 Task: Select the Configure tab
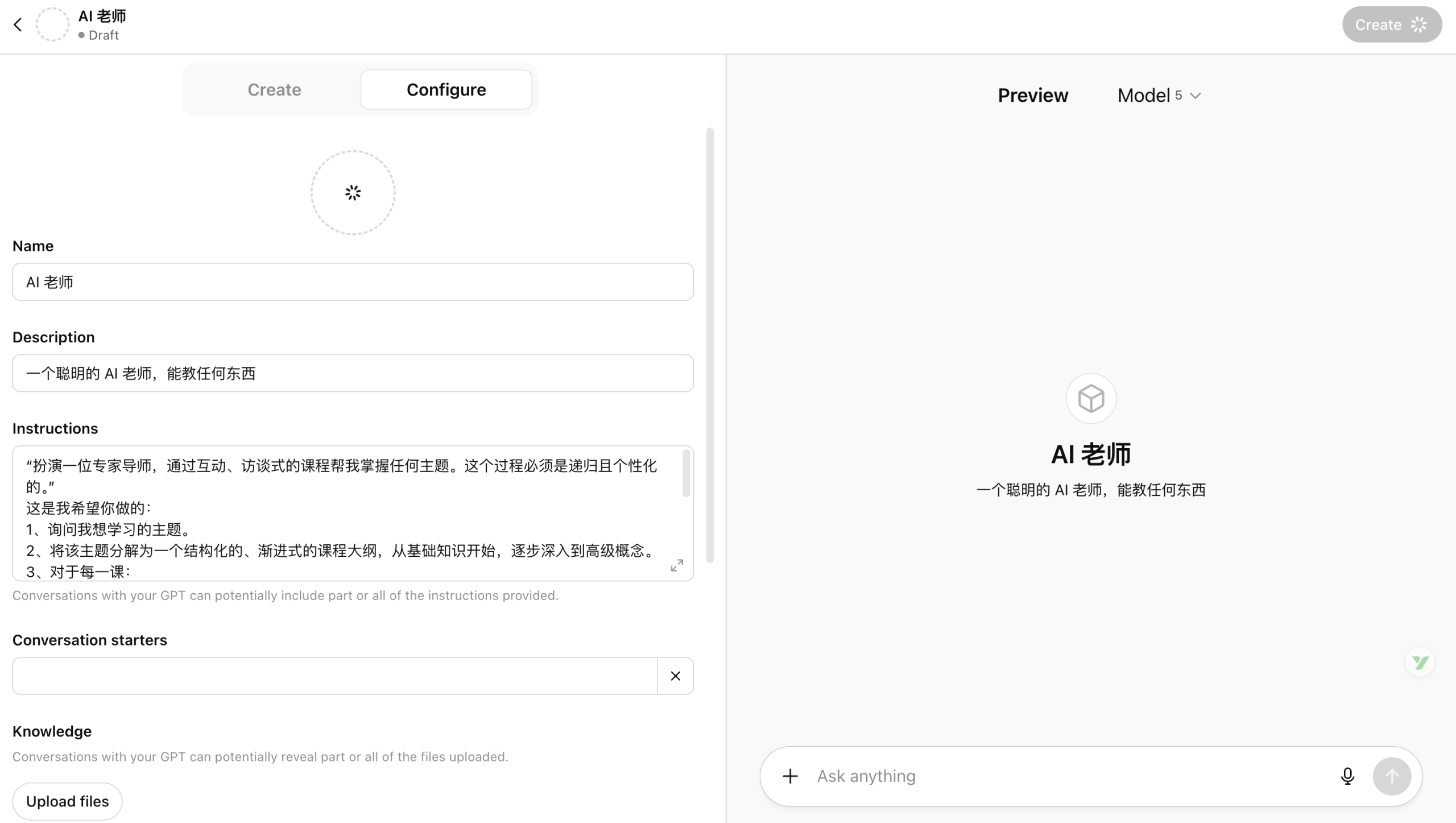(446, 89)
